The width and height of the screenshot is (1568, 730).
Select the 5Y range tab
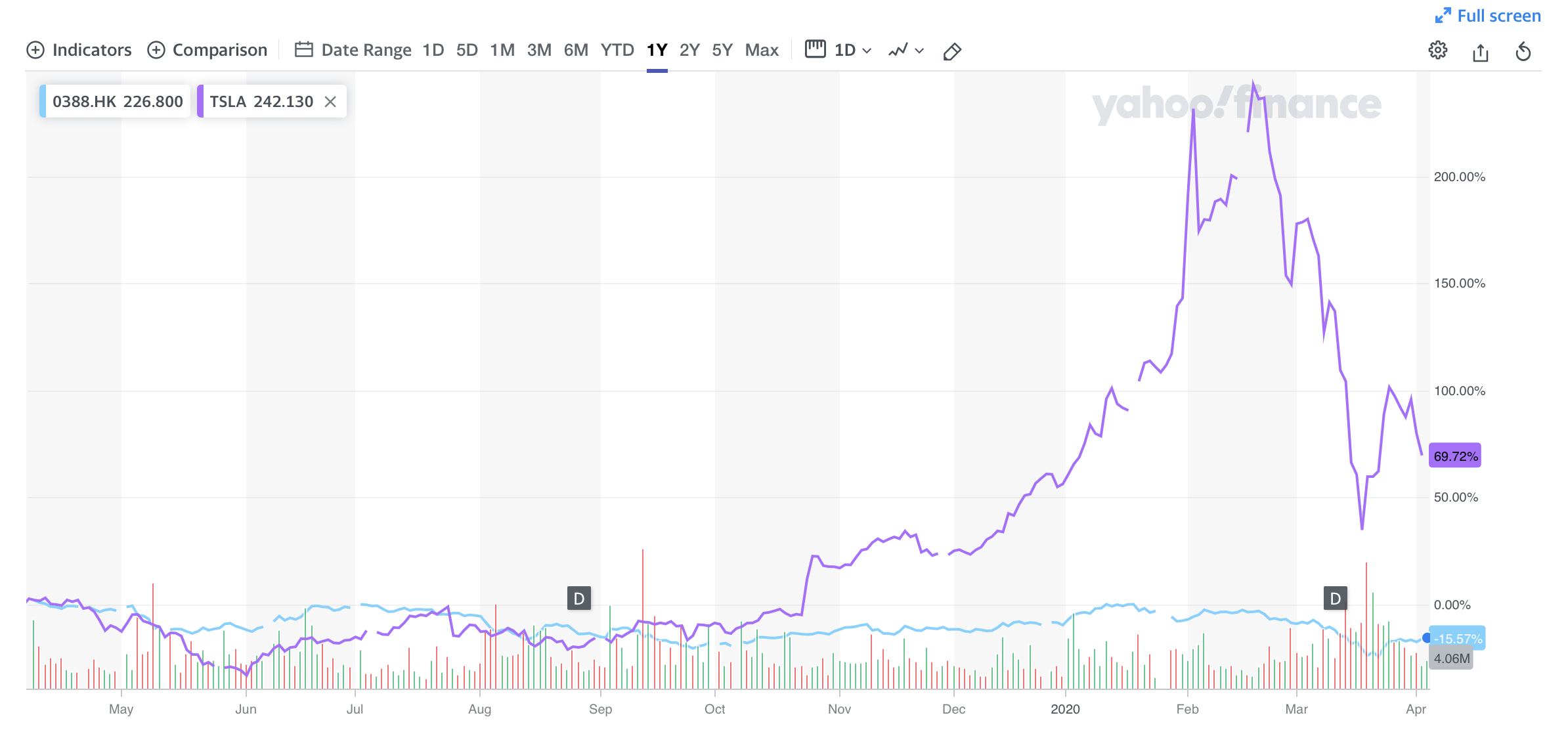722,51
